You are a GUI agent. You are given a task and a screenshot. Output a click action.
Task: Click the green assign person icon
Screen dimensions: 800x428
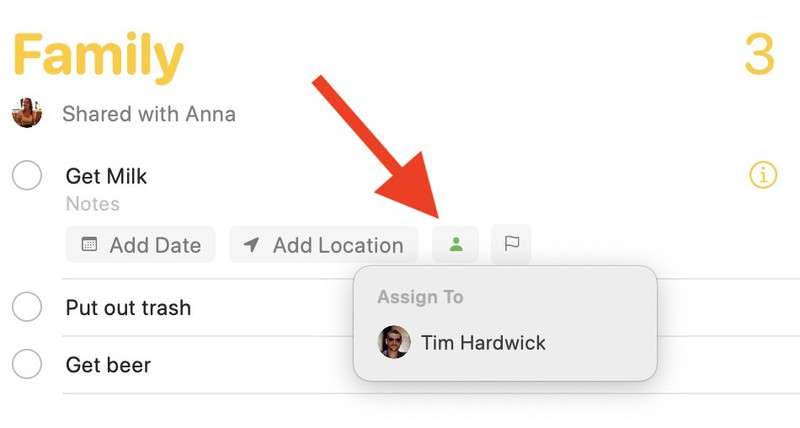pos(456,244)
